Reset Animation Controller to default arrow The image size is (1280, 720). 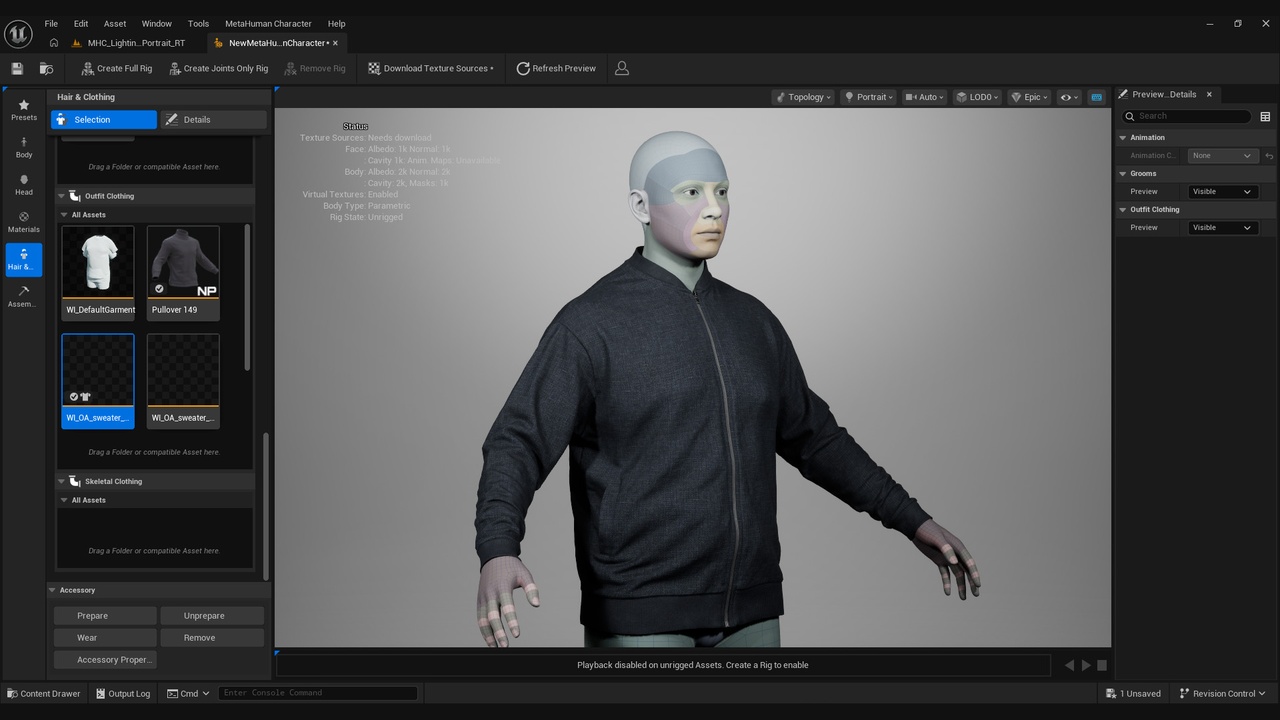(1269, 156)
